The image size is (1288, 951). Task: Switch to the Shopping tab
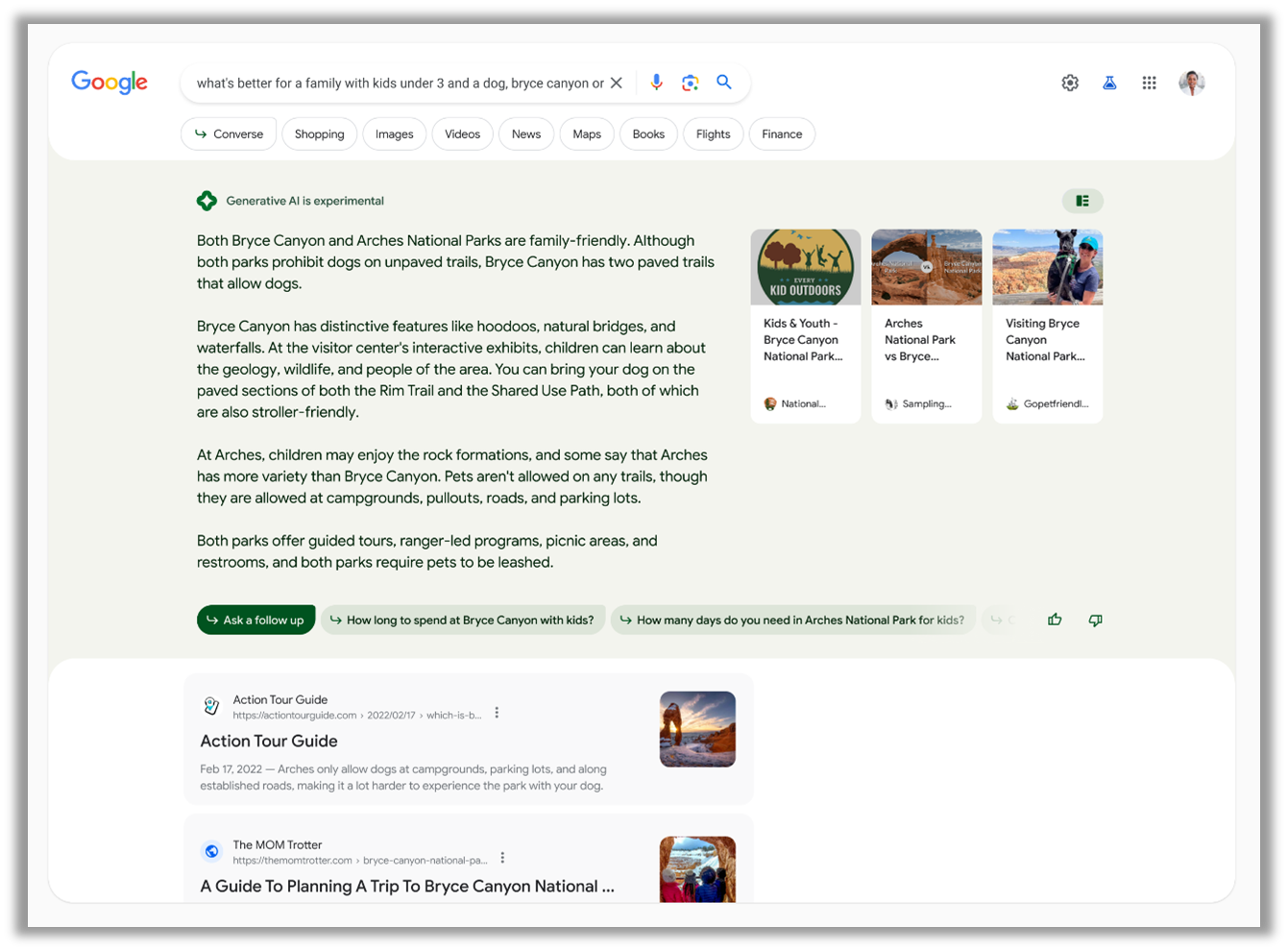point(320,134)
